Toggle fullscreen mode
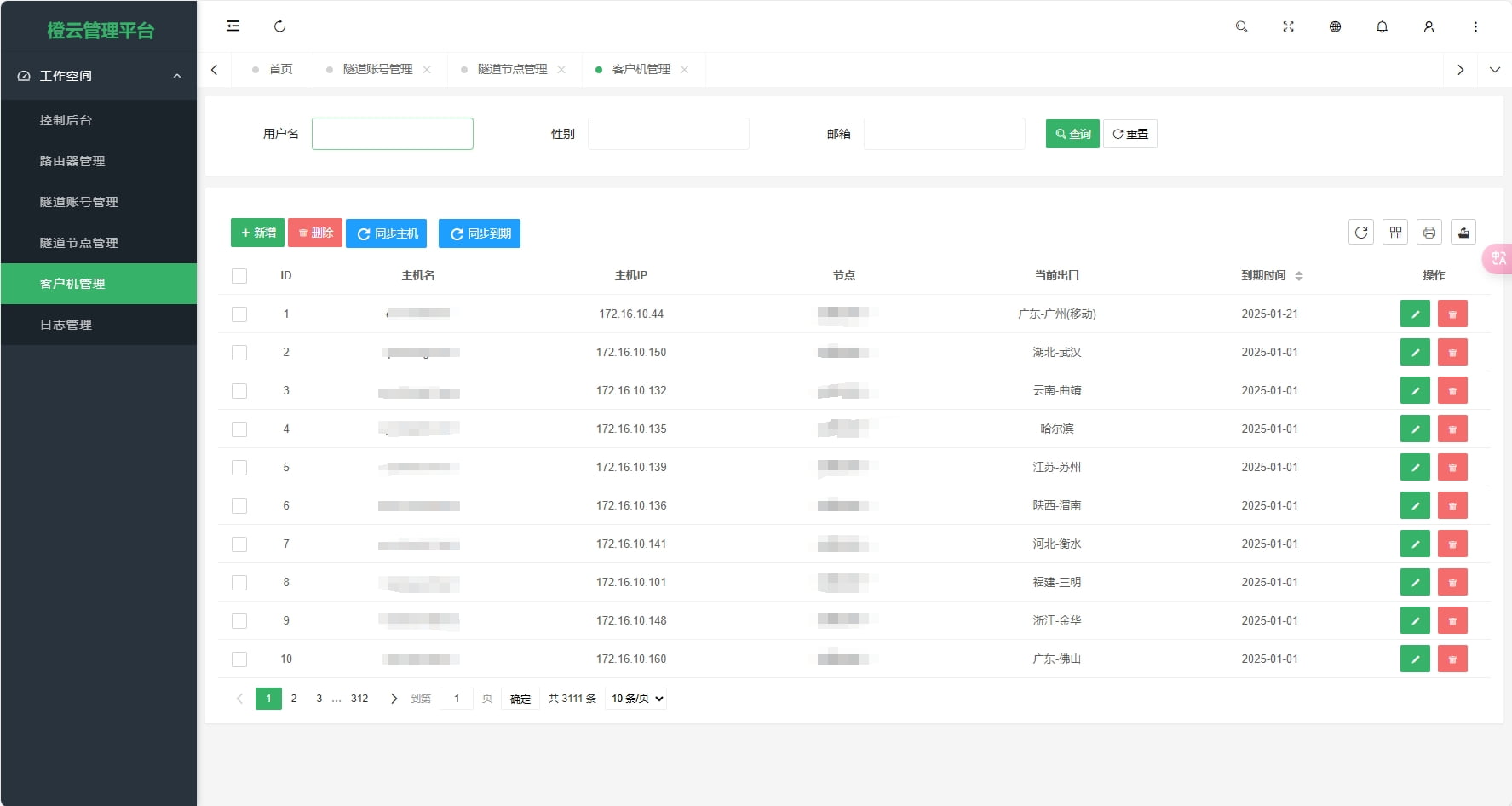 [x=1288, y=26]
